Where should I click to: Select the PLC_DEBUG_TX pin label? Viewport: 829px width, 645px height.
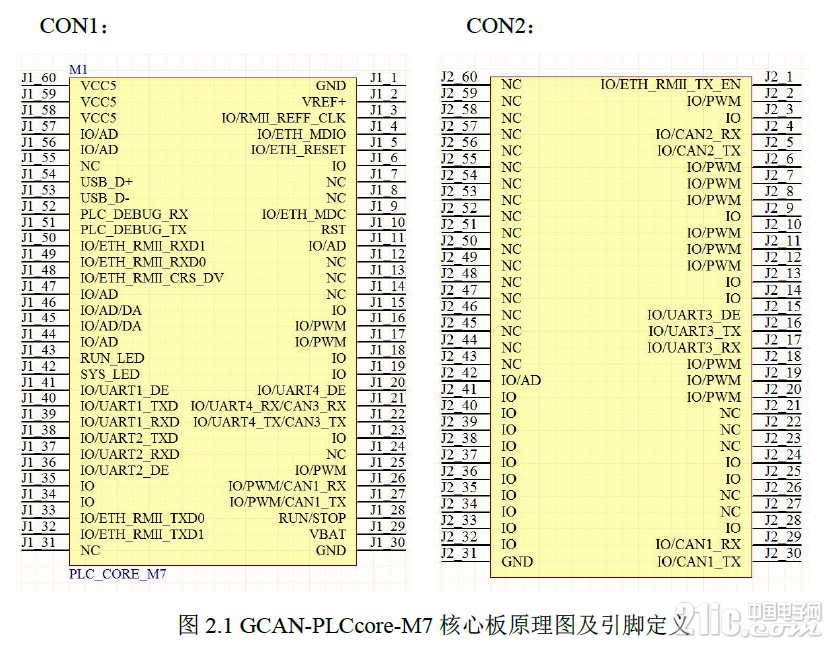pos(133,230)
